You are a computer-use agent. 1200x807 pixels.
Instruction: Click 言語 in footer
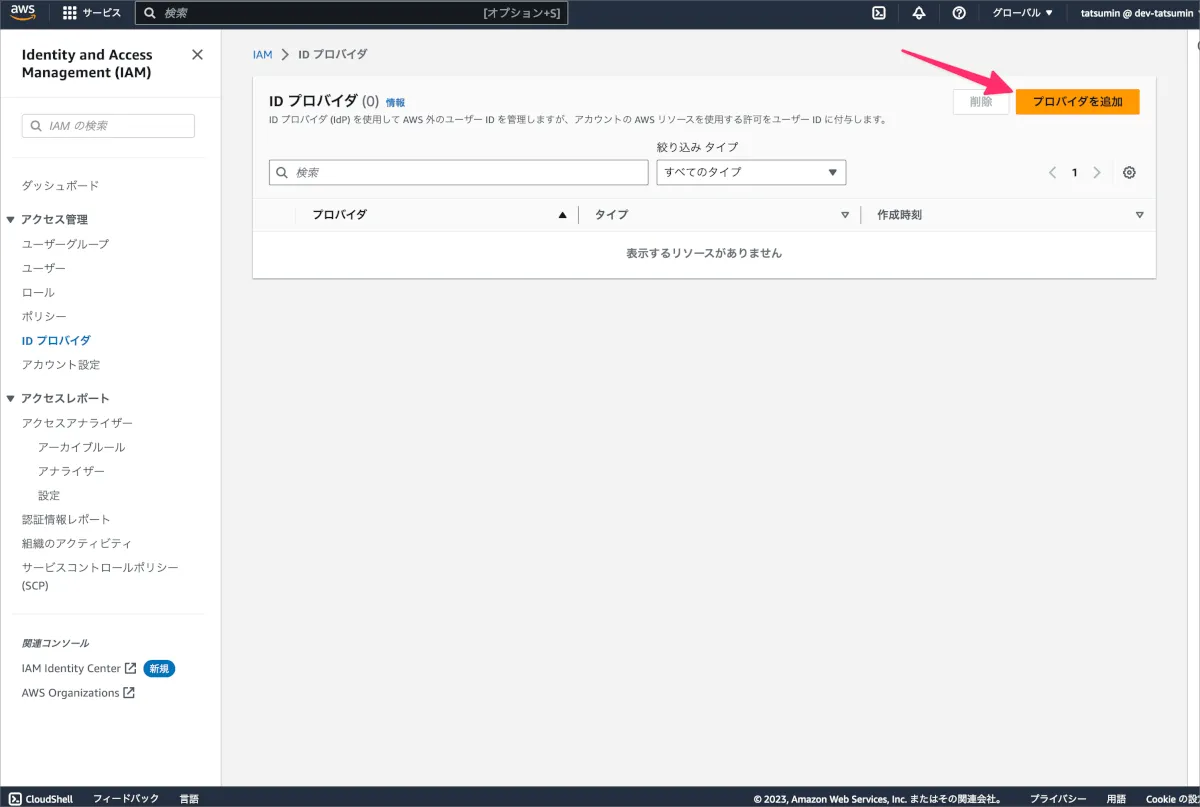pos(189,799)
